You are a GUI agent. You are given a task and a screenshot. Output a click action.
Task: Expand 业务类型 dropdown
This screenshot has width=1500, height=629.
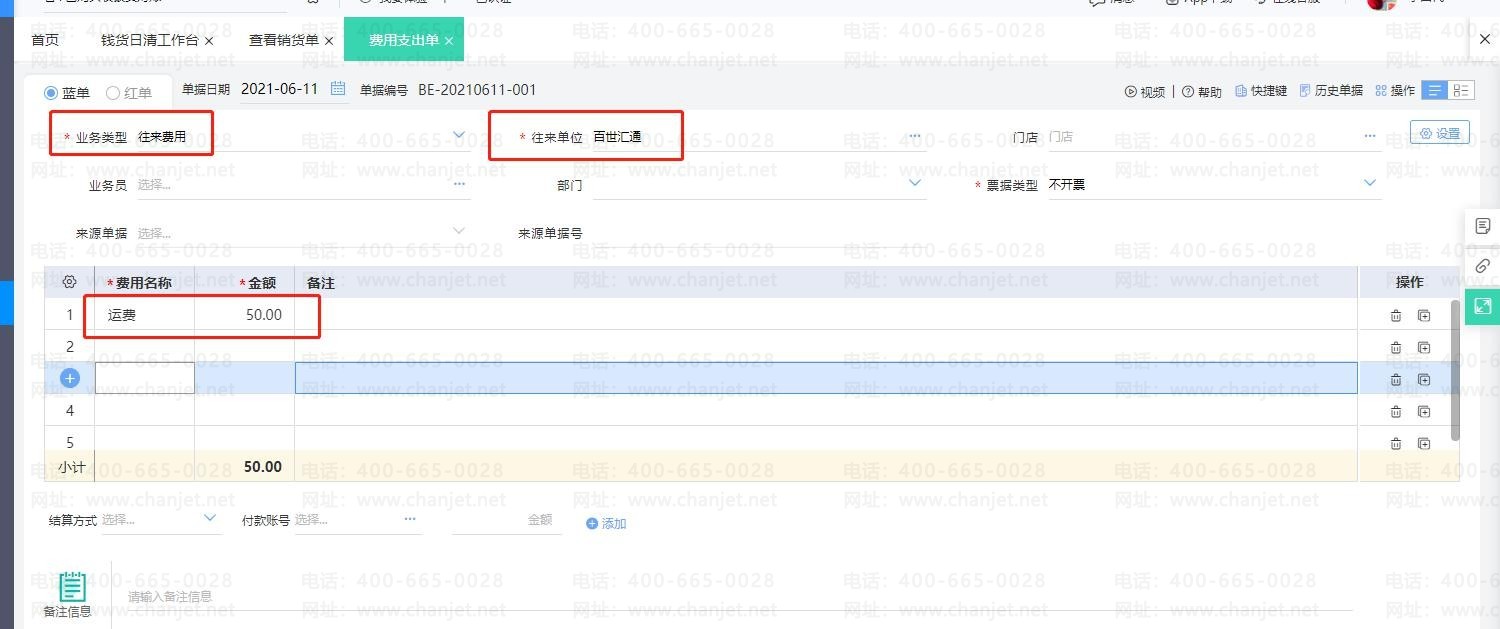click(x=459, y=135)
